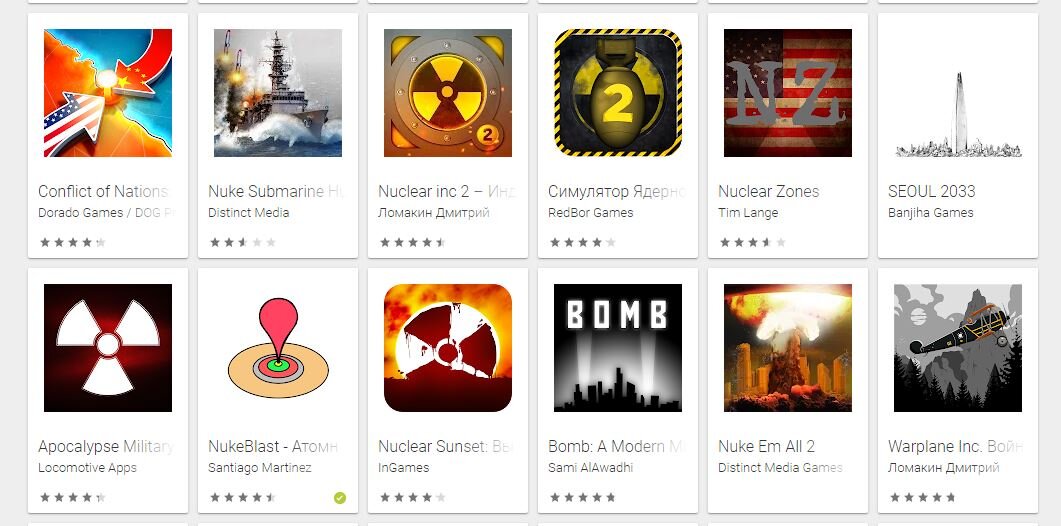Open developer link Dorado Games
The image size is (1061, 526).
pyautogui.click(x=81, y=213)
